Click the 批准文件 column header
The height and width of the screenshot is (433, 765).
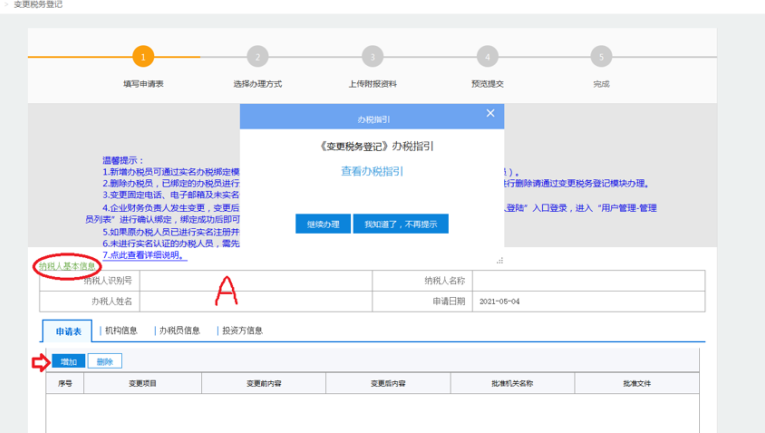point(636,383)
